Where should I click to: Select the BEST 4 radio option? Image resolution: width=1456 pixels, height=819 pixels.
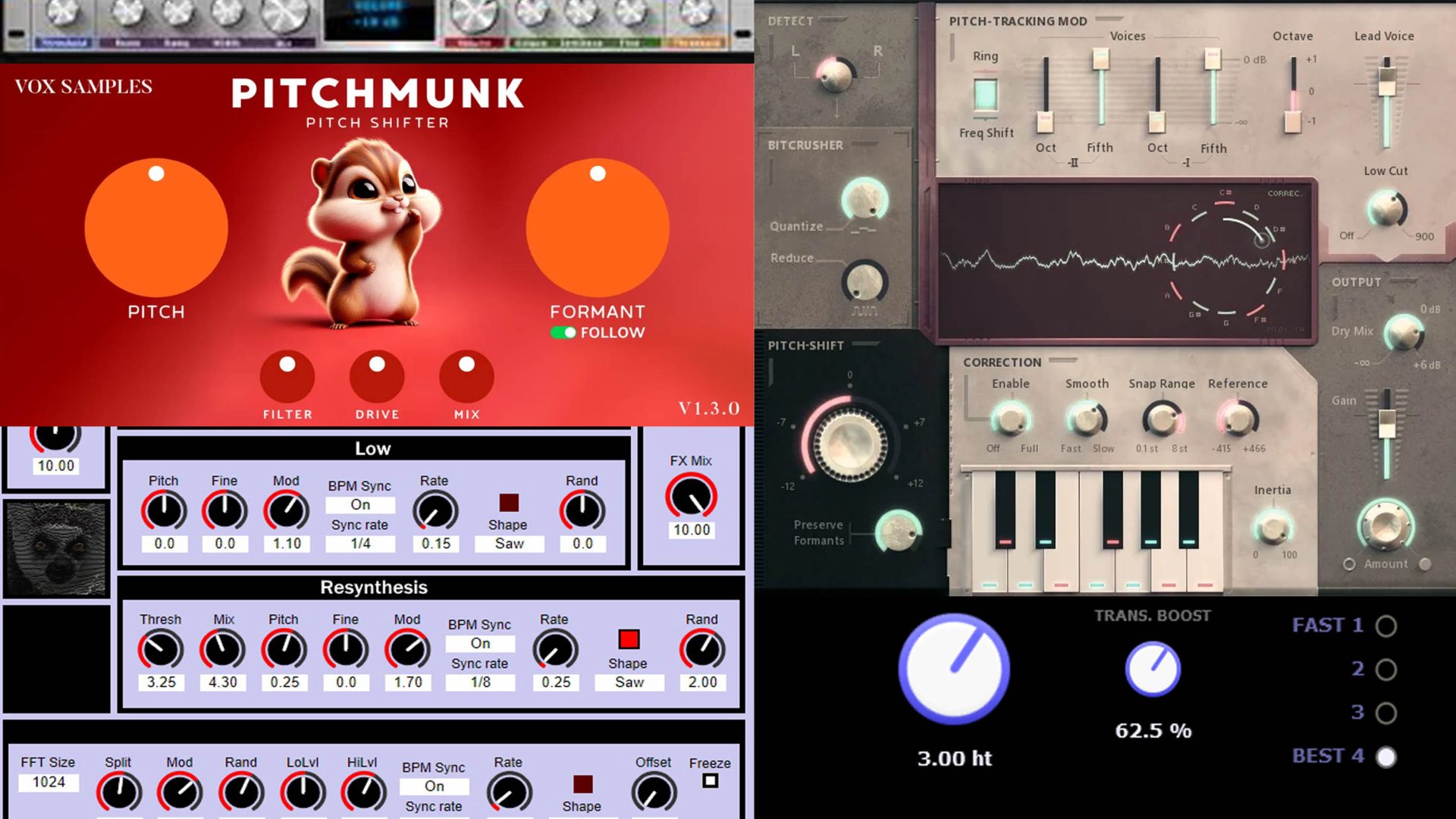pos(1386,757)
